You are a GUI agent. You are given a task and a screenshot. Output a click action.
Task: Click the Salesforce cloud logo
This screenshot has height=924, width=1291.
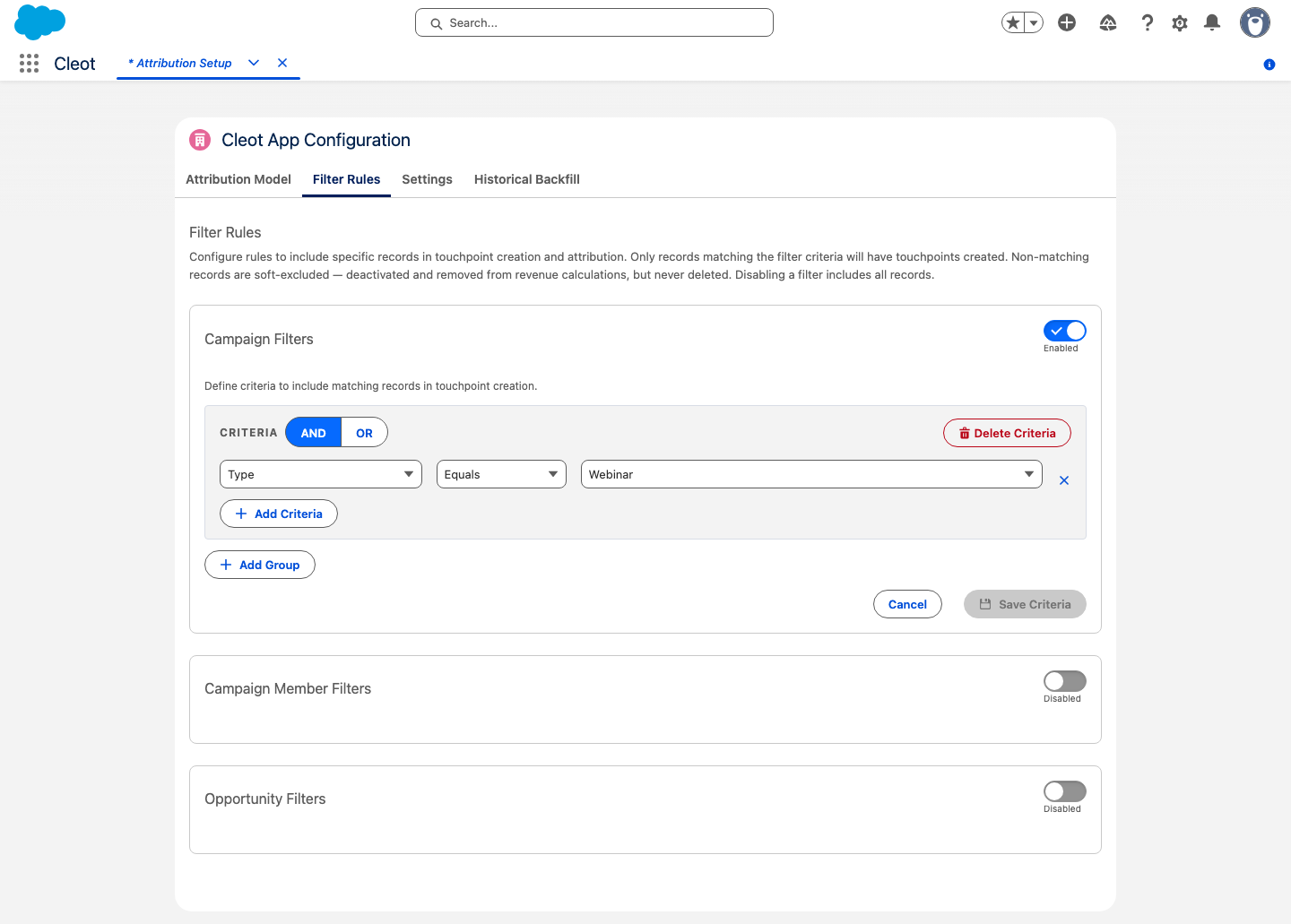click(40, 22)
